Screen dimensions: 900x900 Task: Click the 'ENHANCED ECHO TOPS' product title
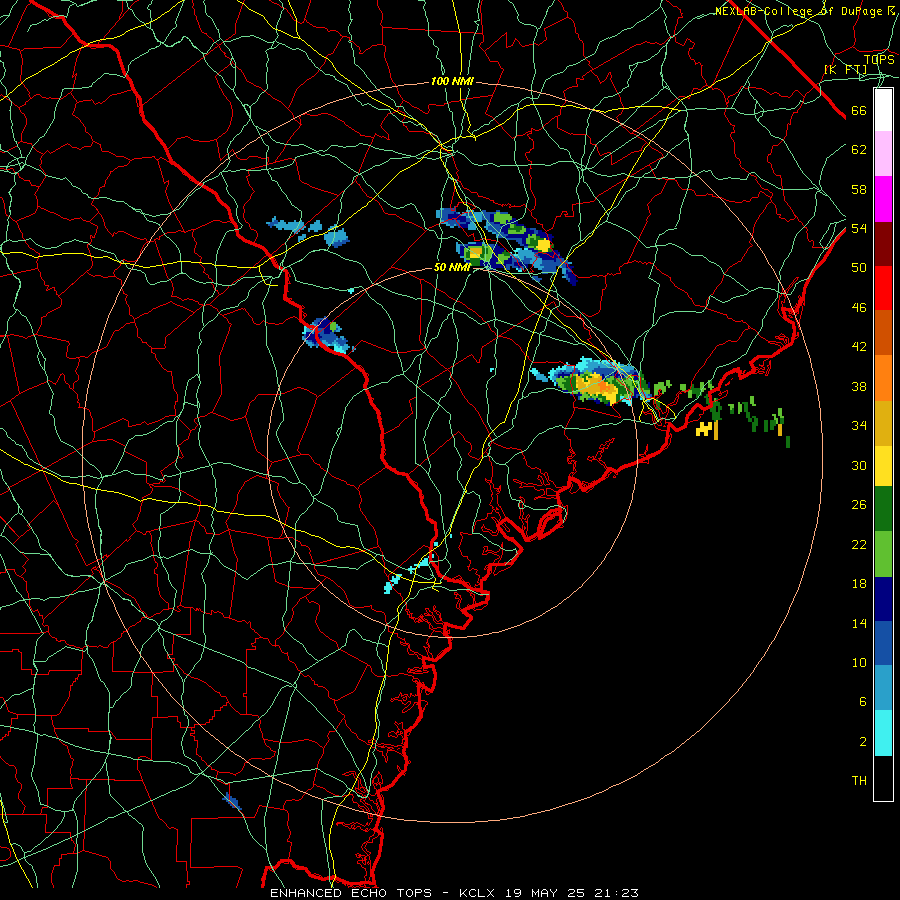coord(351,893)
